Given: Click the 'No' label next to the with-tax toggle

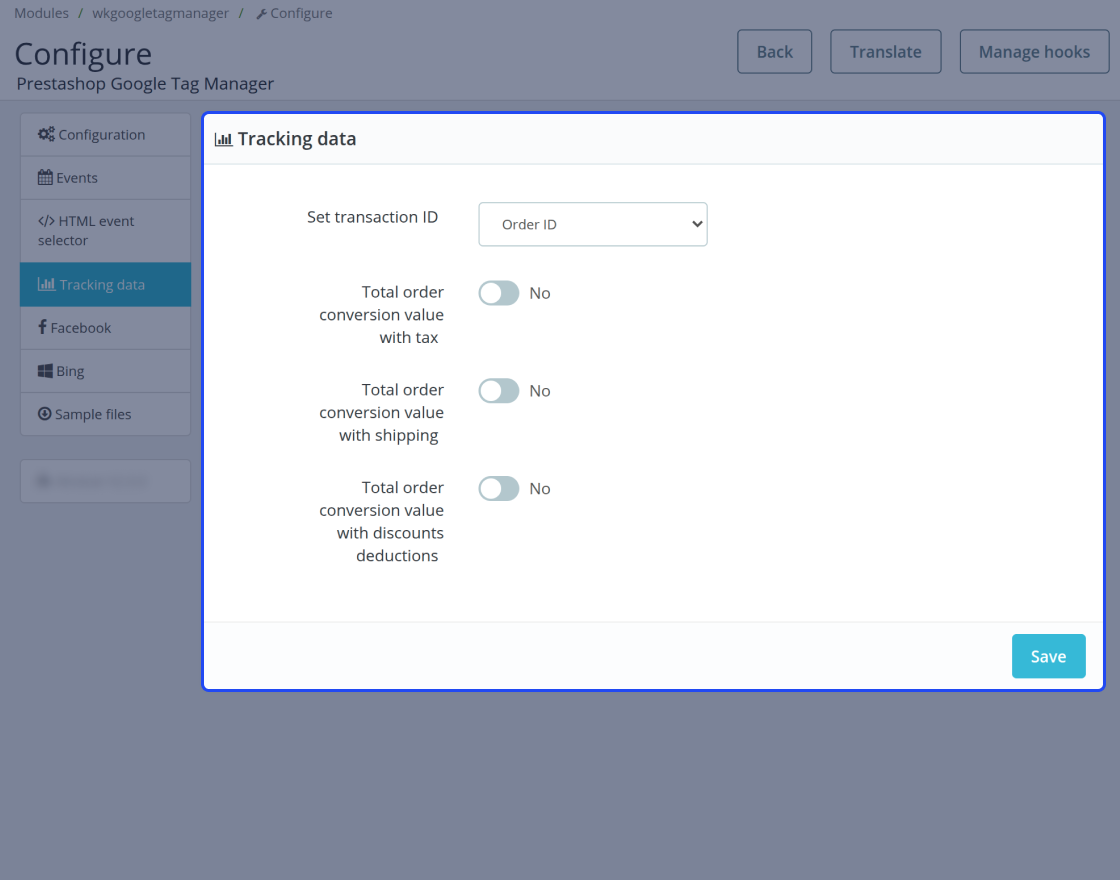Looking at the screenshot, I should pyautogui.click(x=540, y=293).
